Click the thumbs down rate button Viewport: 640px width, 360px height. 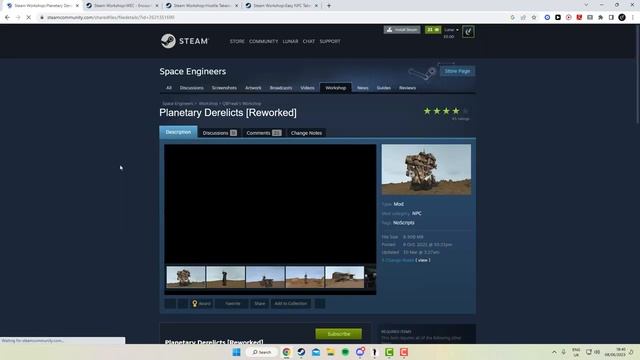coord(182,304)
